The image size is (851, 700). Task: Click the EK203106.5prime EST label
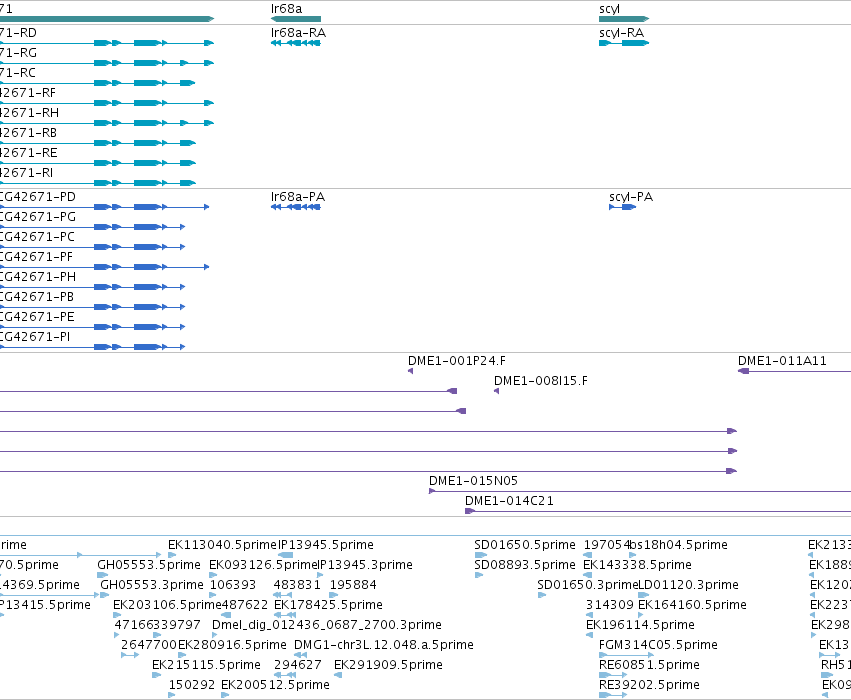coord(168,605)
